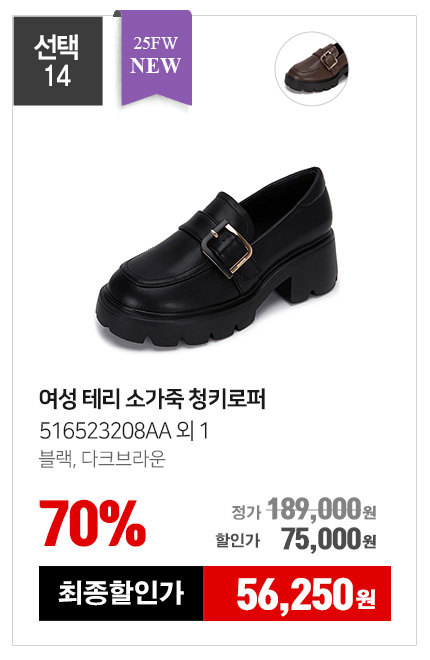Click the 할인가 label
Screen dimensions: 430x660
pyautogui.click(x=238, y=540)
